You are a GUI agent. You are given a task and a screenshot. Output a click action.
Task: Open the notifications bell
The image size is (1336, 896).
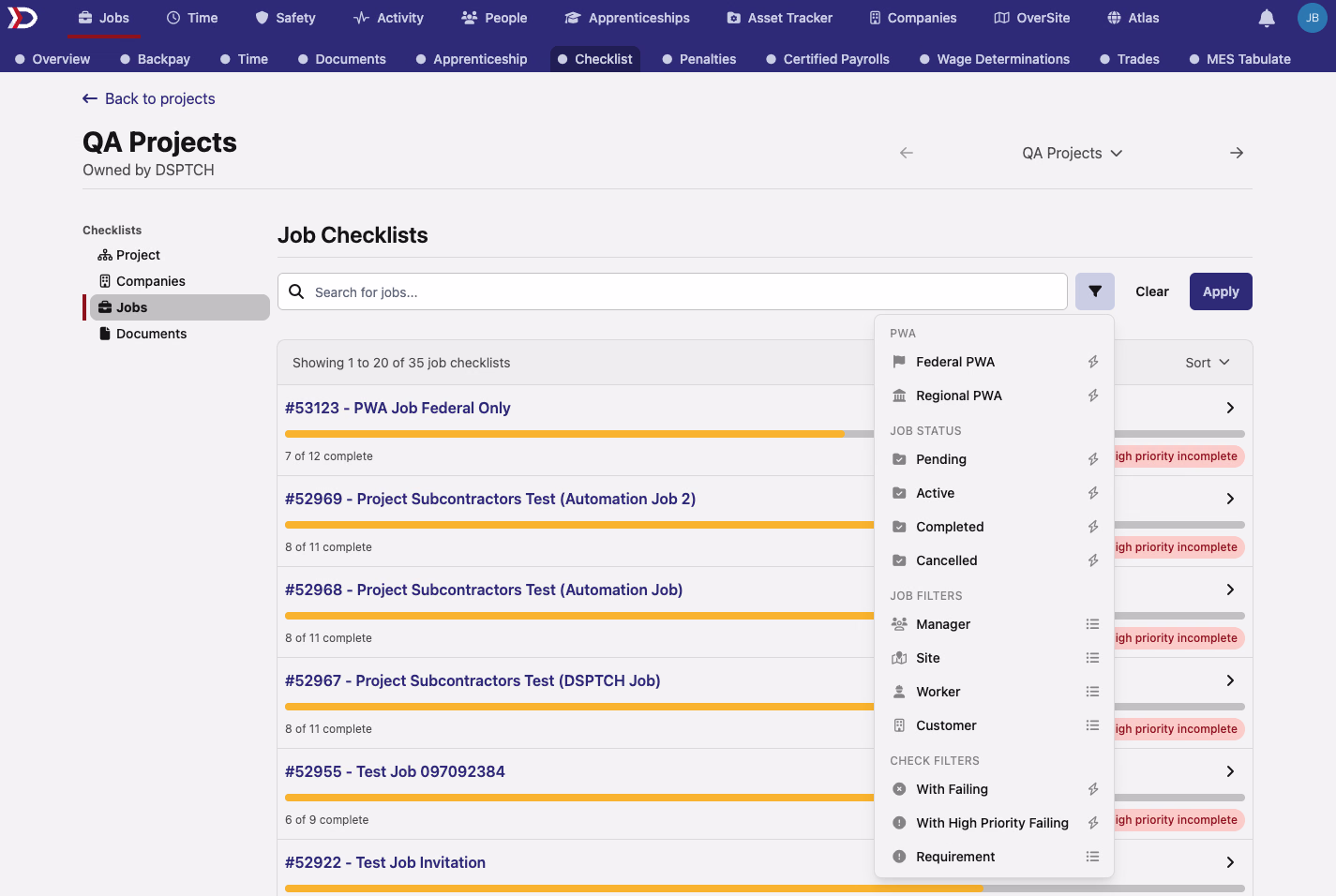[1267, 18]
